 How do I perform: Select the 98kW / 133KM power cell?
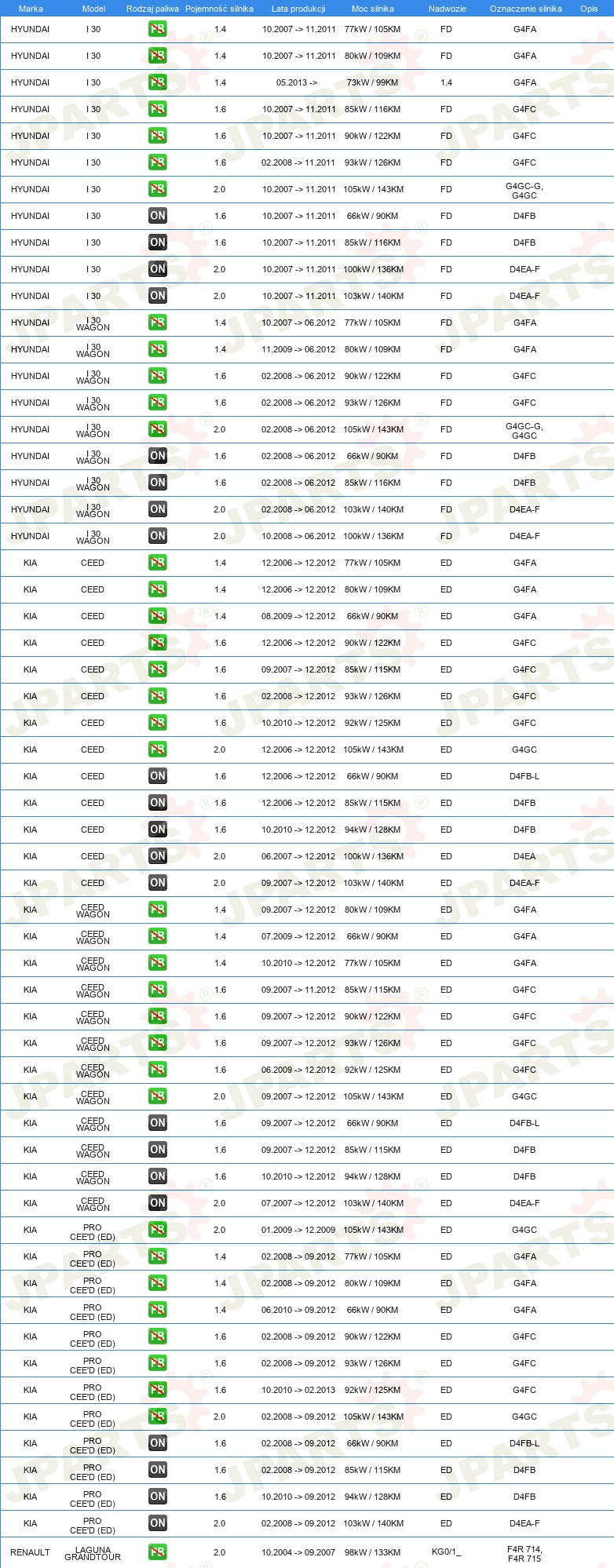click(x=373, y=1552)
